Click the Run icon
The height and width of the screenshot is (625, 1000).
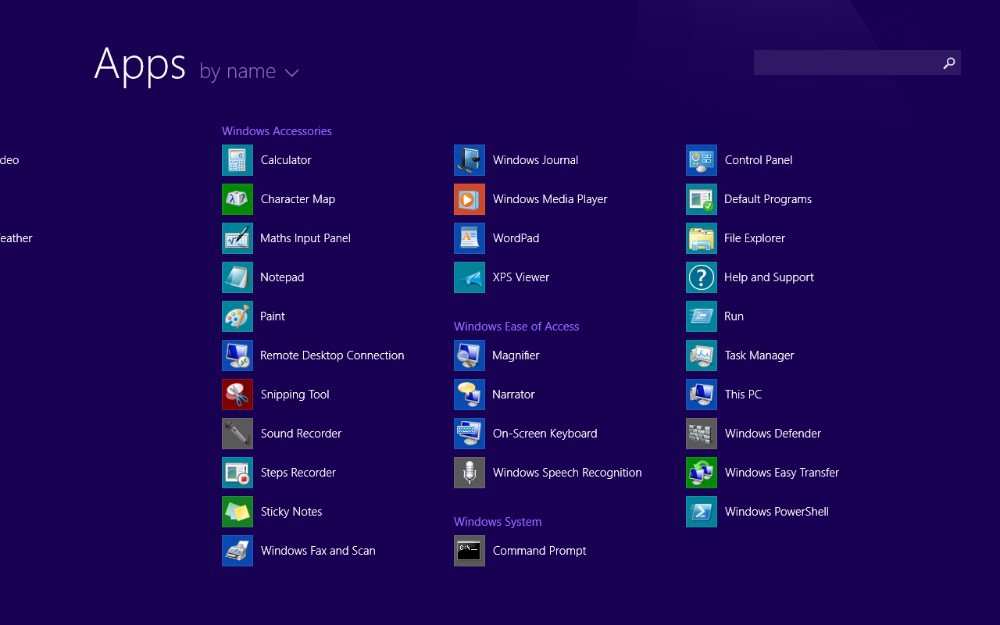point(702,316)
